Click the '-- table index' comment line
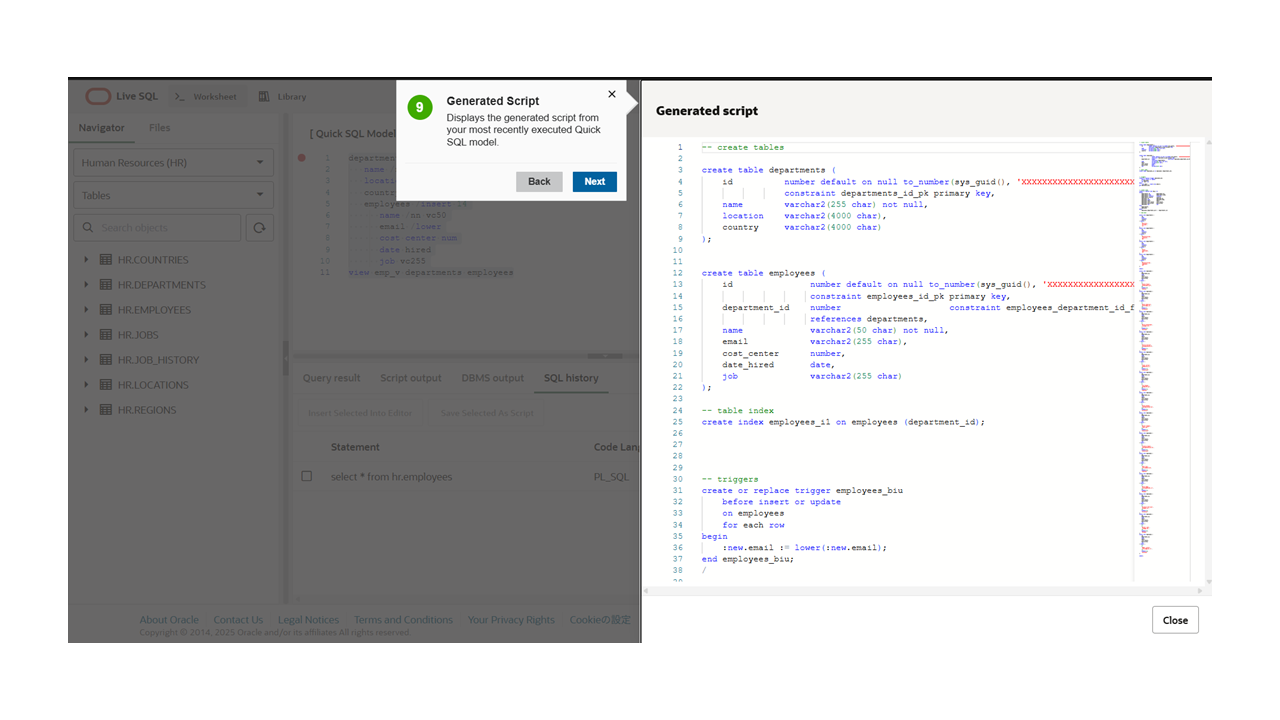The image size is (1280, 720). (738, 410)
